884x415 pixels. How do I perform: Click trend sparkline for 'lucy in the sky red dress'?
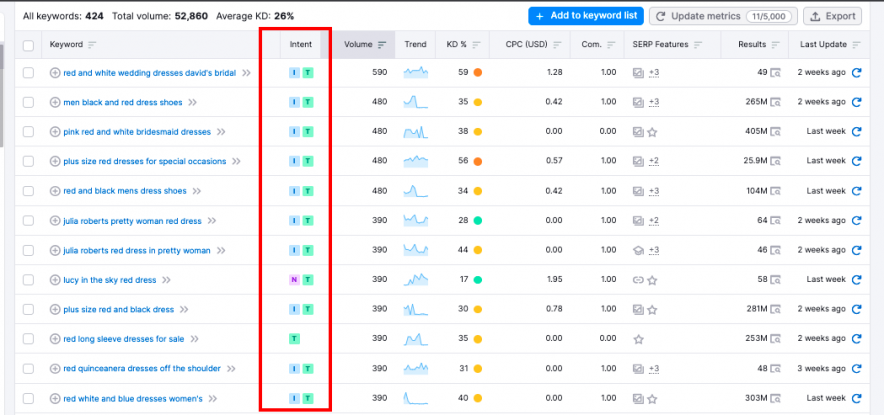pos(416,279)
